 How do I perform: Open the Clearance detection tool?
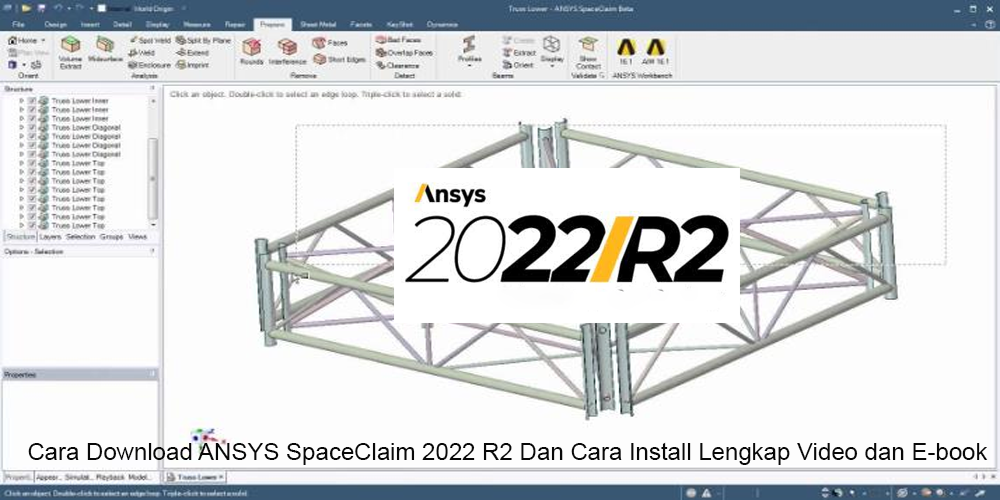click(x=397, y=65)
